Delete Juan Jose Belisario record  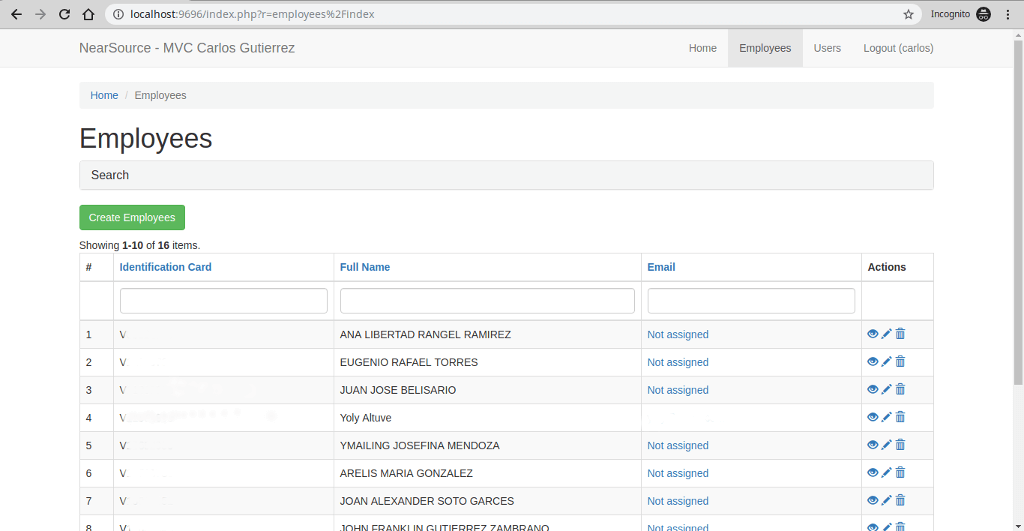click(900, 389)
